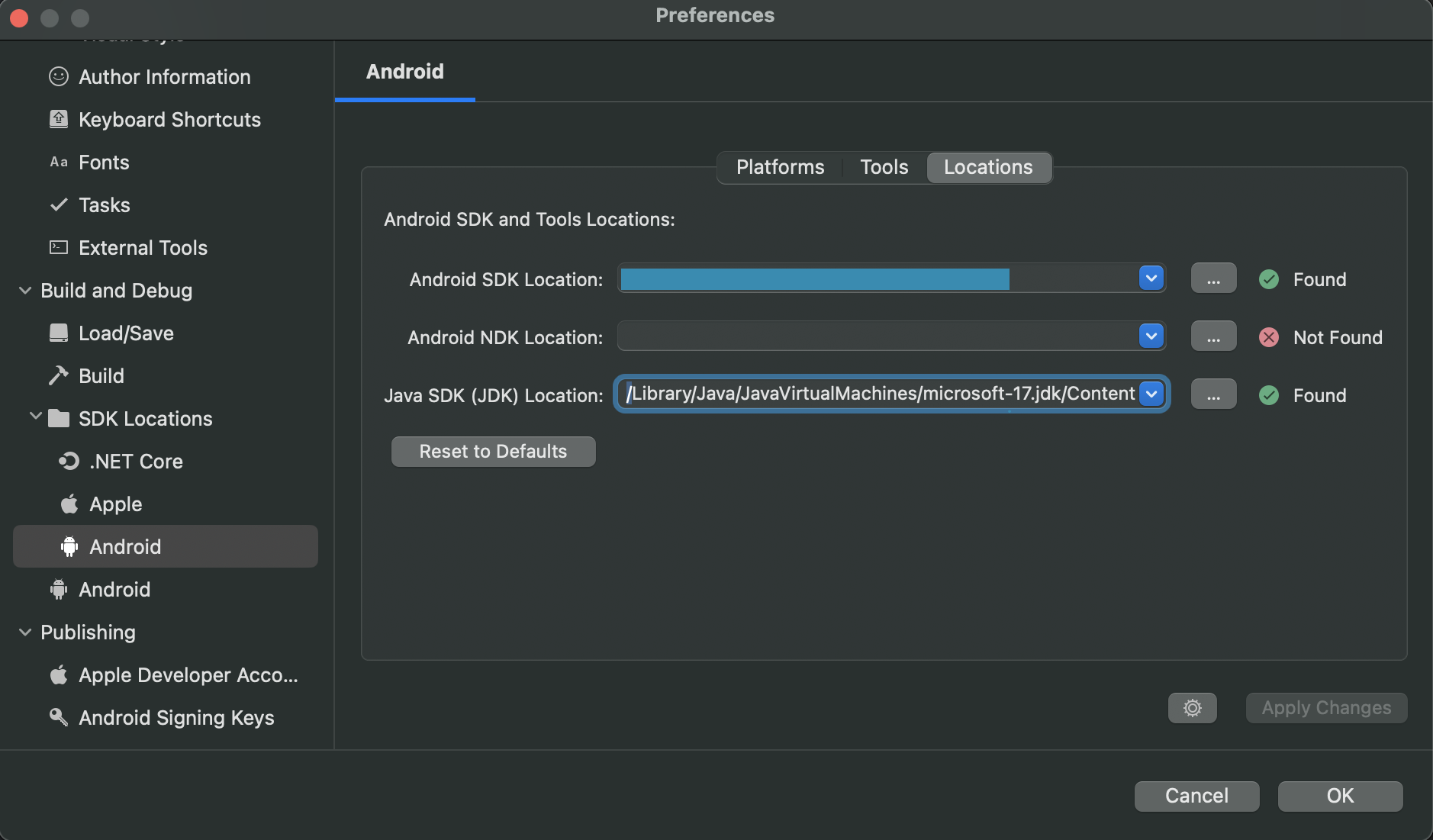Click the gear settings button near Apply Changes
This screenshot has width=1433, height=840.
point(1192,708)
